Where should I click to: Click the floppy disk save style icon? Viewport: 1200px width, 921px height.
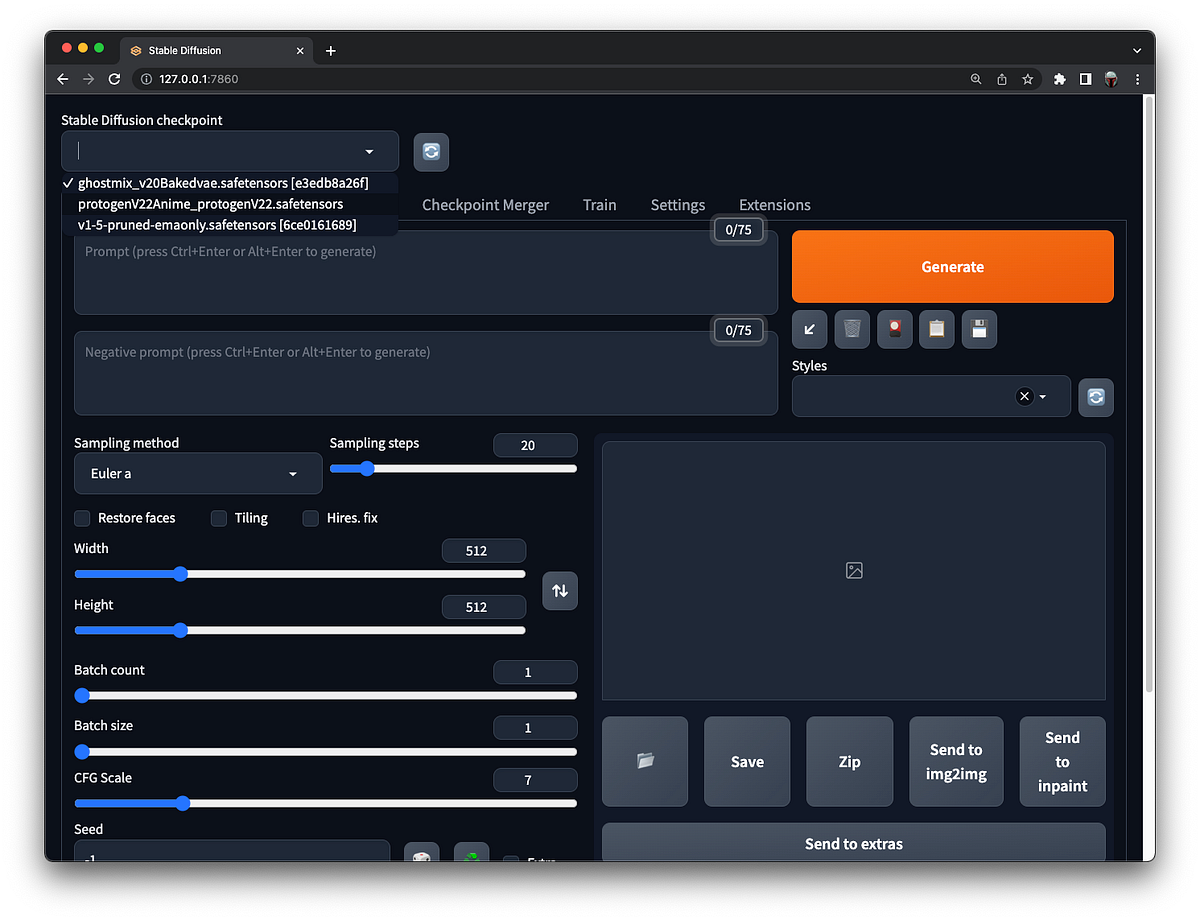(979, 329)
